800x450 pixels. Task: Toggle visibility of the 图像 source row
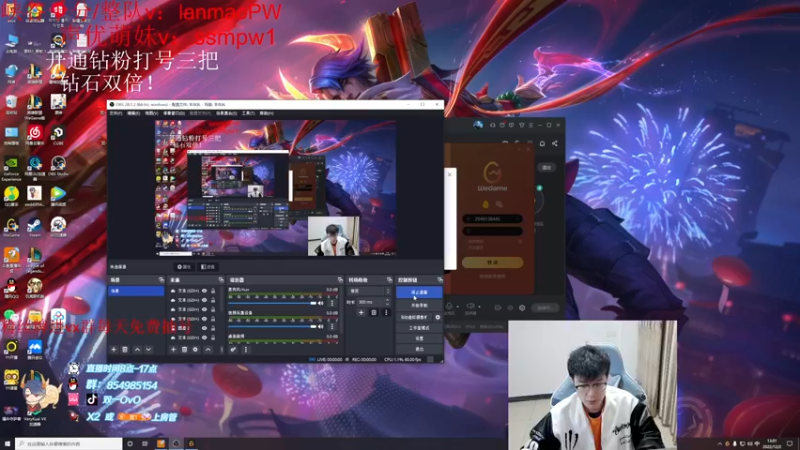click(205, 328)
